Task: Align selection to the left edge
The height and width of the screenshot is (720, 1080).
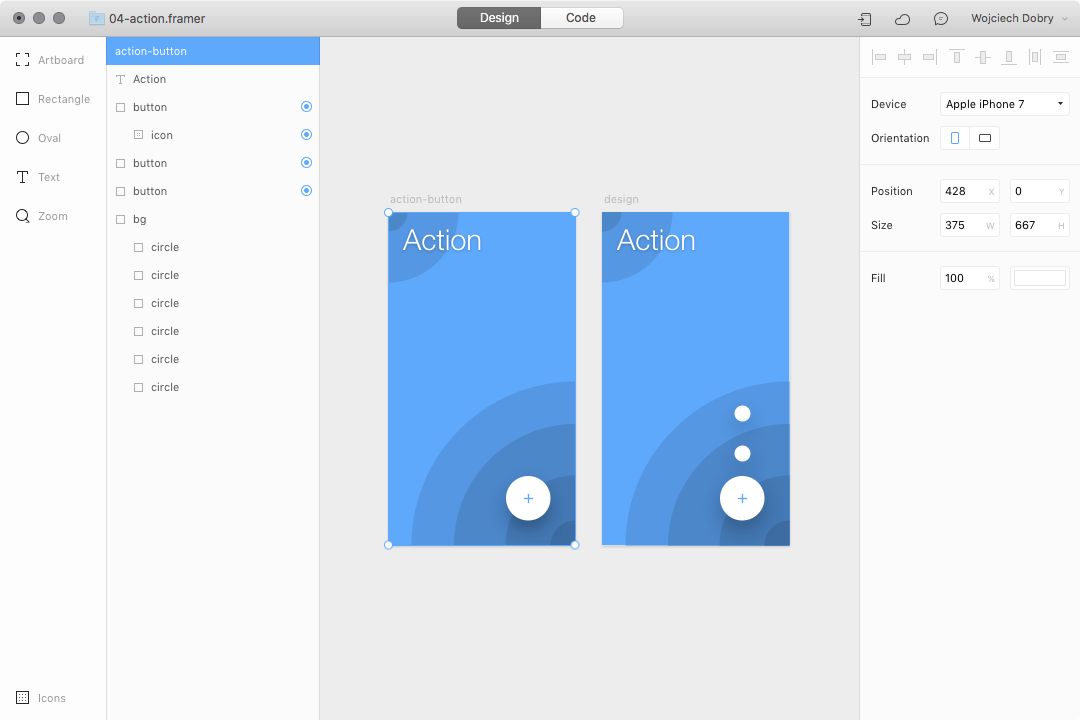Action: click(x=879, y=57)
